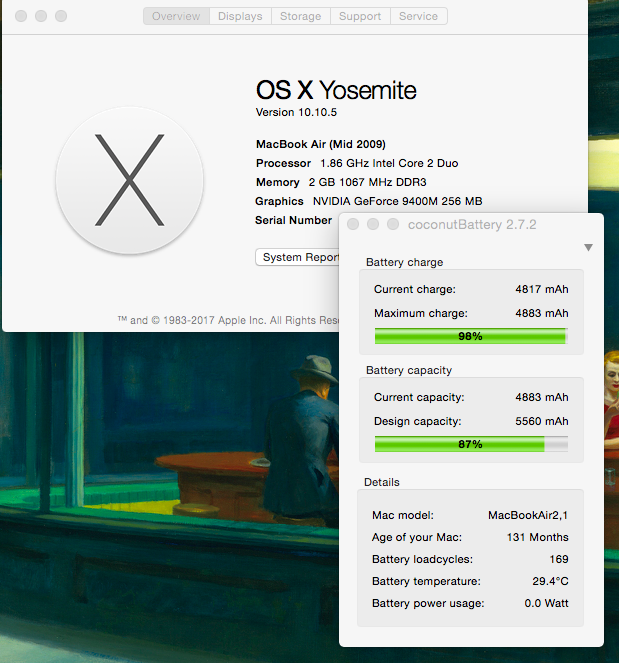The height and width of the screenshot is (663, 619).
Task: Click MacBook Air (Mid 2009) text
Action: tap(321, 144)
